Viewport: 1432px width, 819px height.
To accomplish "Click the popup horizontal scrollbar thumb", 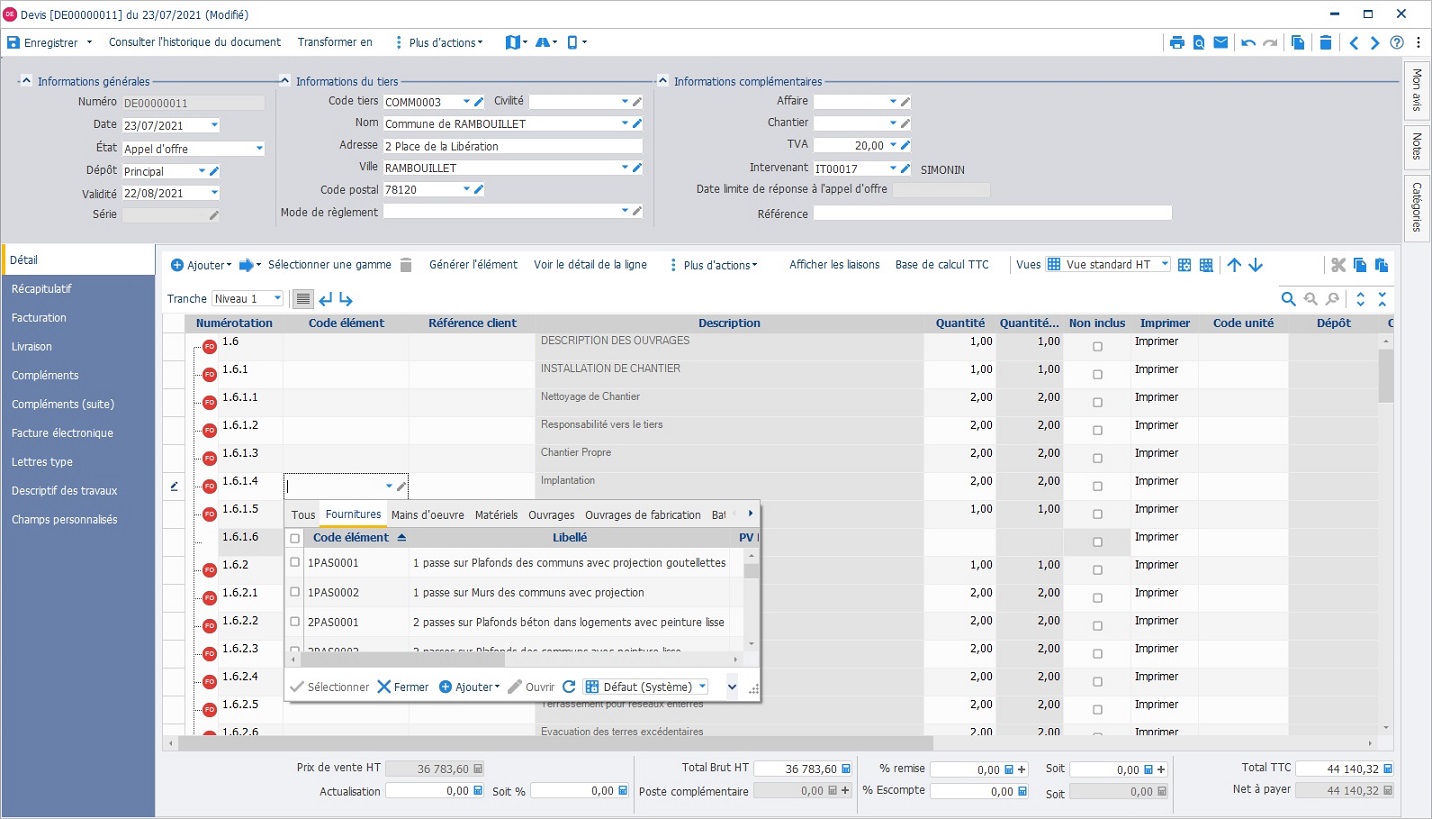I will pos(403,660).
